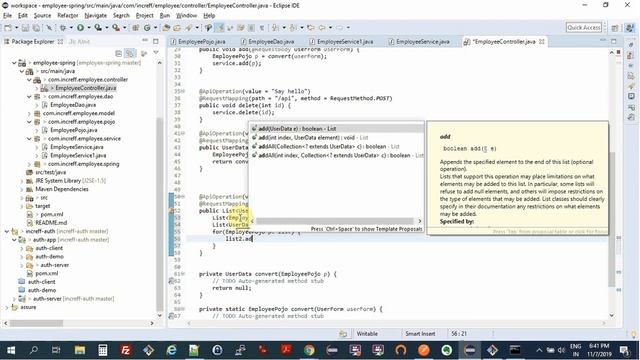The width and height of the screenshot is (640, 360).
Task: Switch to EmployeeService.java editor tab
Action: pyautogui.click(x=422, y=42)
